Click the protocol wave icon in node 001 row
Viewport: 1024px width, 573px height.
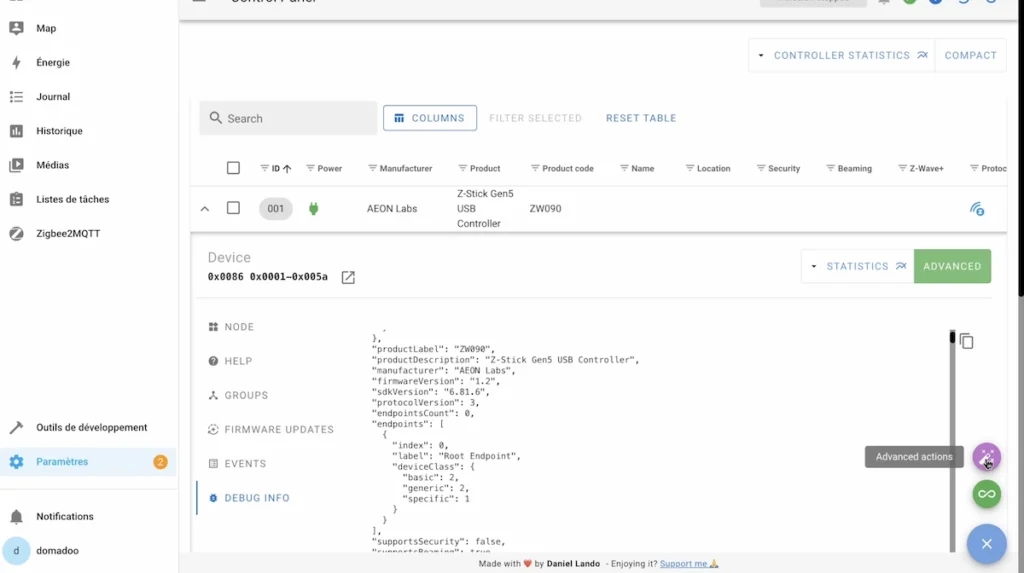977,209
